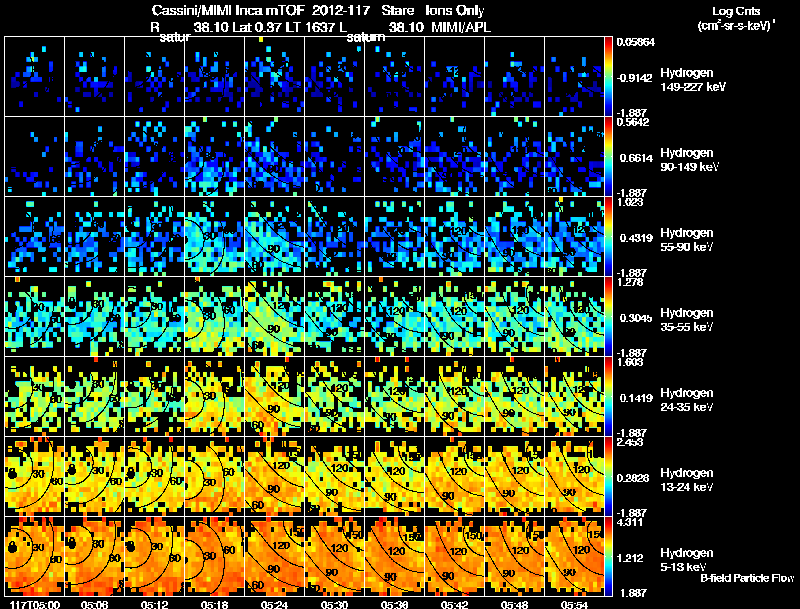Select the 'Hydrogen 55-90 keV' row label
800x609 pixels.
(687, 240)
